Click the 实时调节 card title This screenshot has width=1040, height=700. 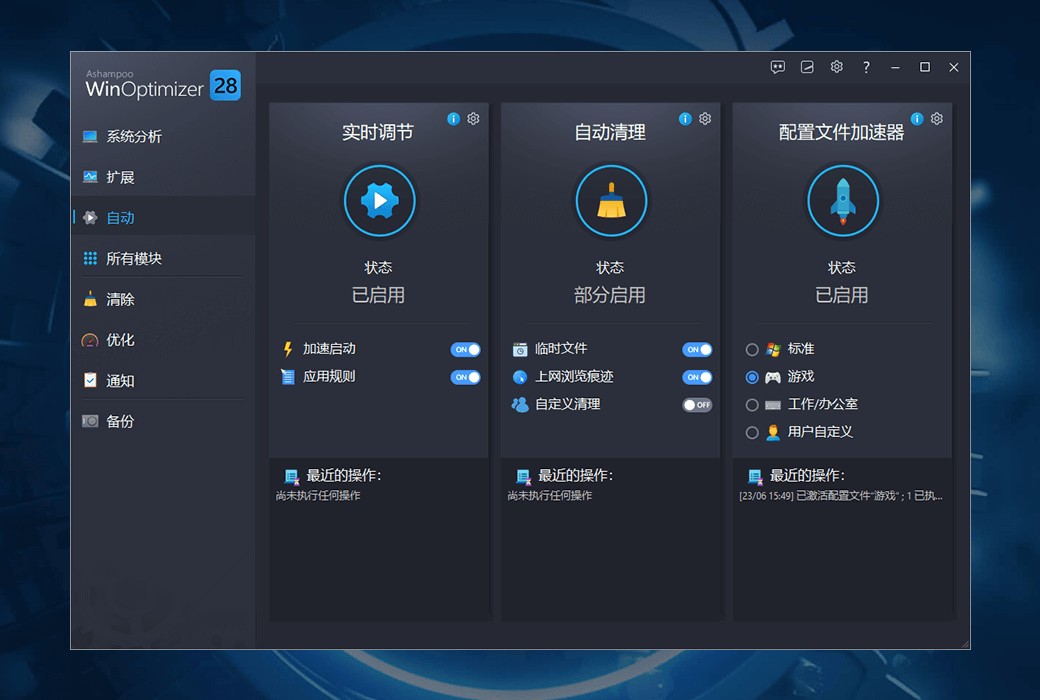(x=378, y=132)
